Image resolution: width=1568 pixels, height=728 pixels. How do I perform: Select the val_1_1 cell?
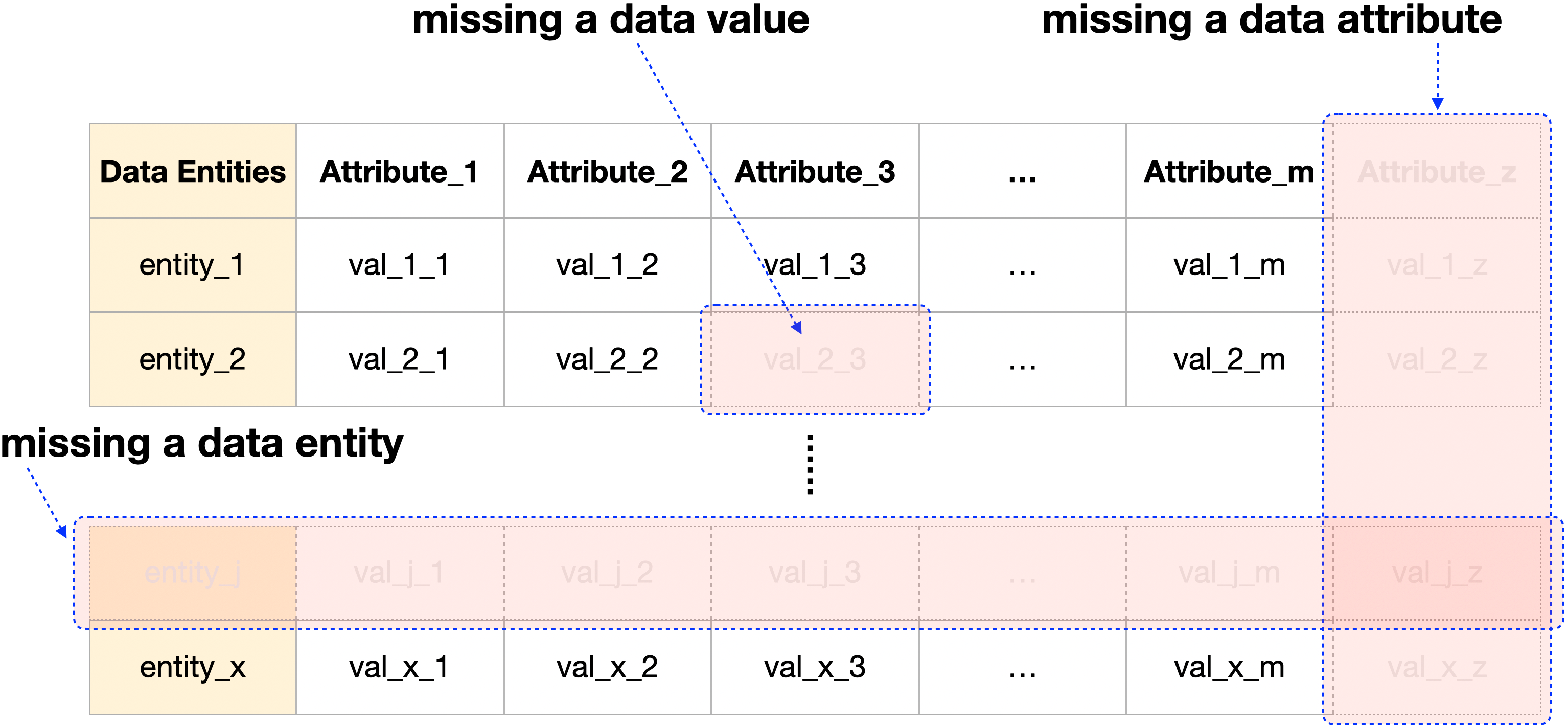tap(399, 265)
